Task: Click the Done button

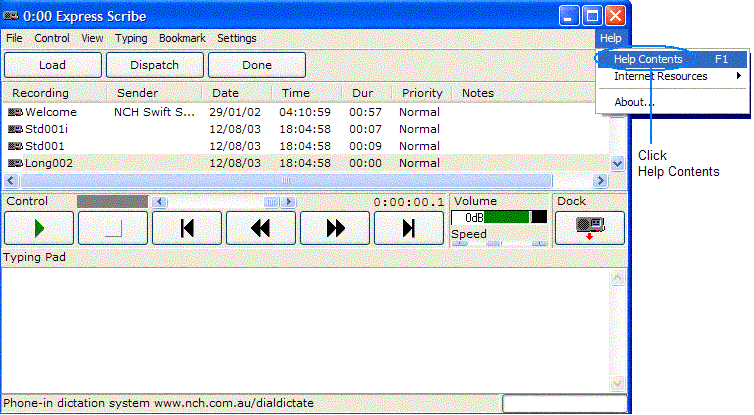Action: point(257,65)
